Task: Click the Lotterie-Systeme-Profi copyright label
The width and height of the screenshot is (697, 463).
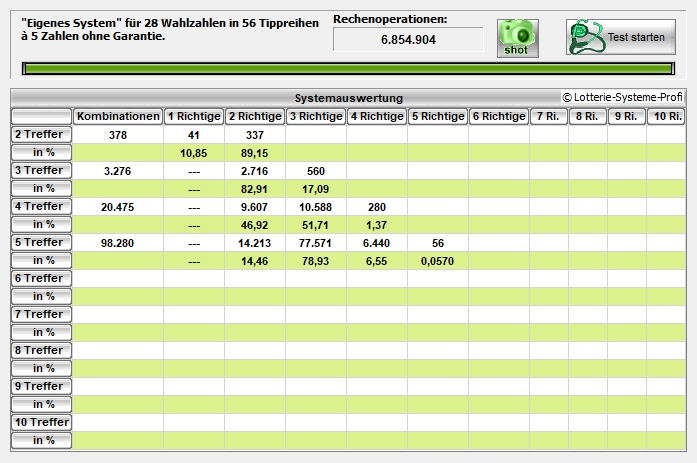Action: tap(622, 97)
